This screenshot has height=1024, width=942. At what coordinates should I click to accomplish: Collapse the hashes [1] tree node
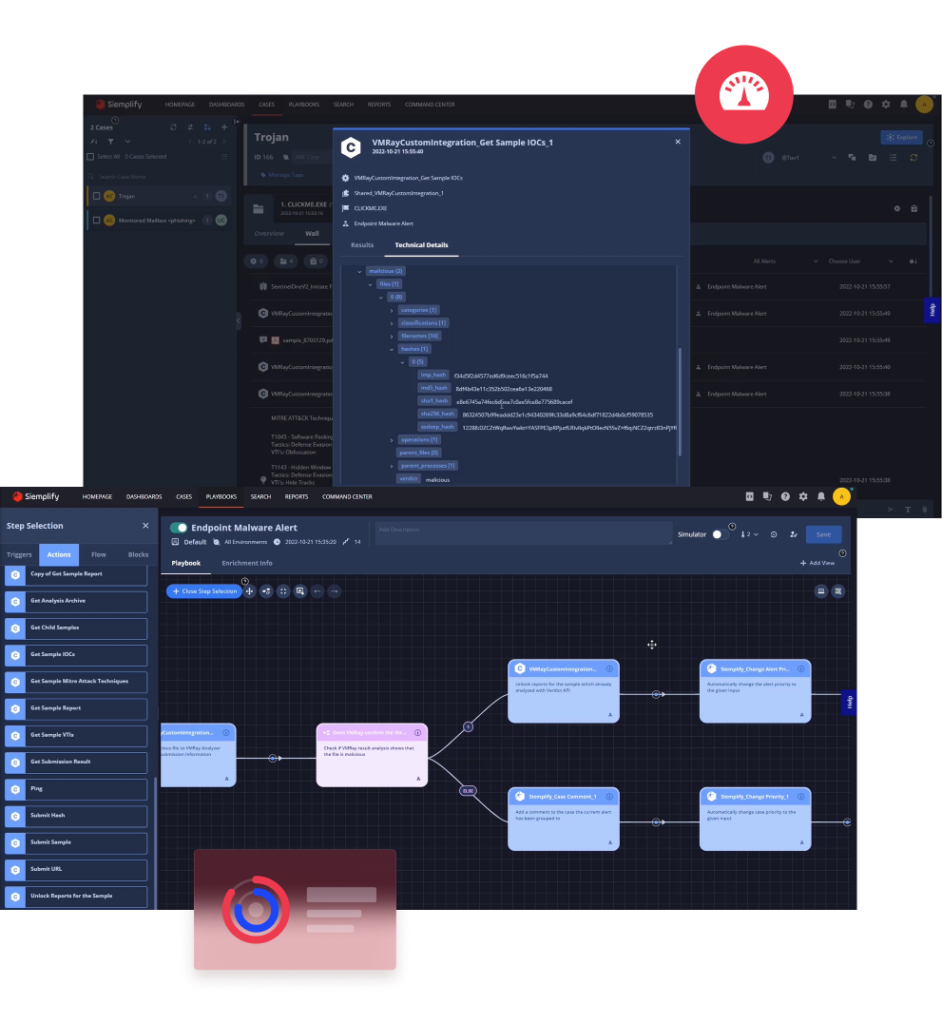coord(392,349)
